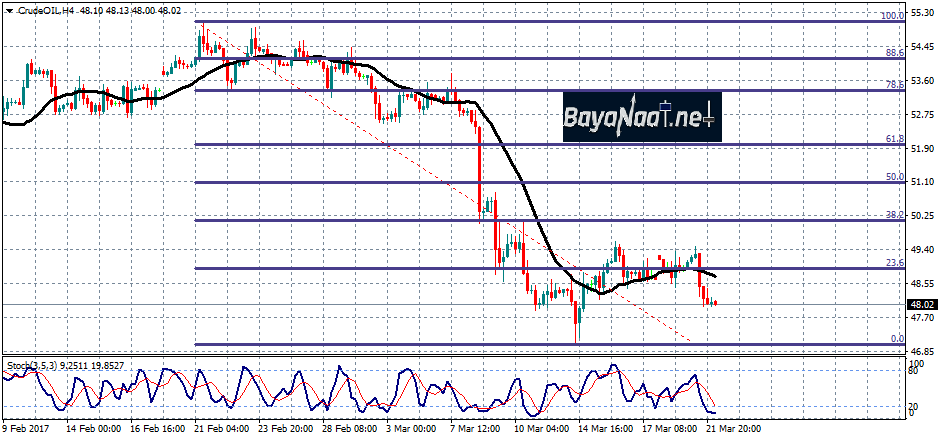The image size is (945, 440).
Task: Click the 46.85 price on the axis
Action: tap(923, 352)
